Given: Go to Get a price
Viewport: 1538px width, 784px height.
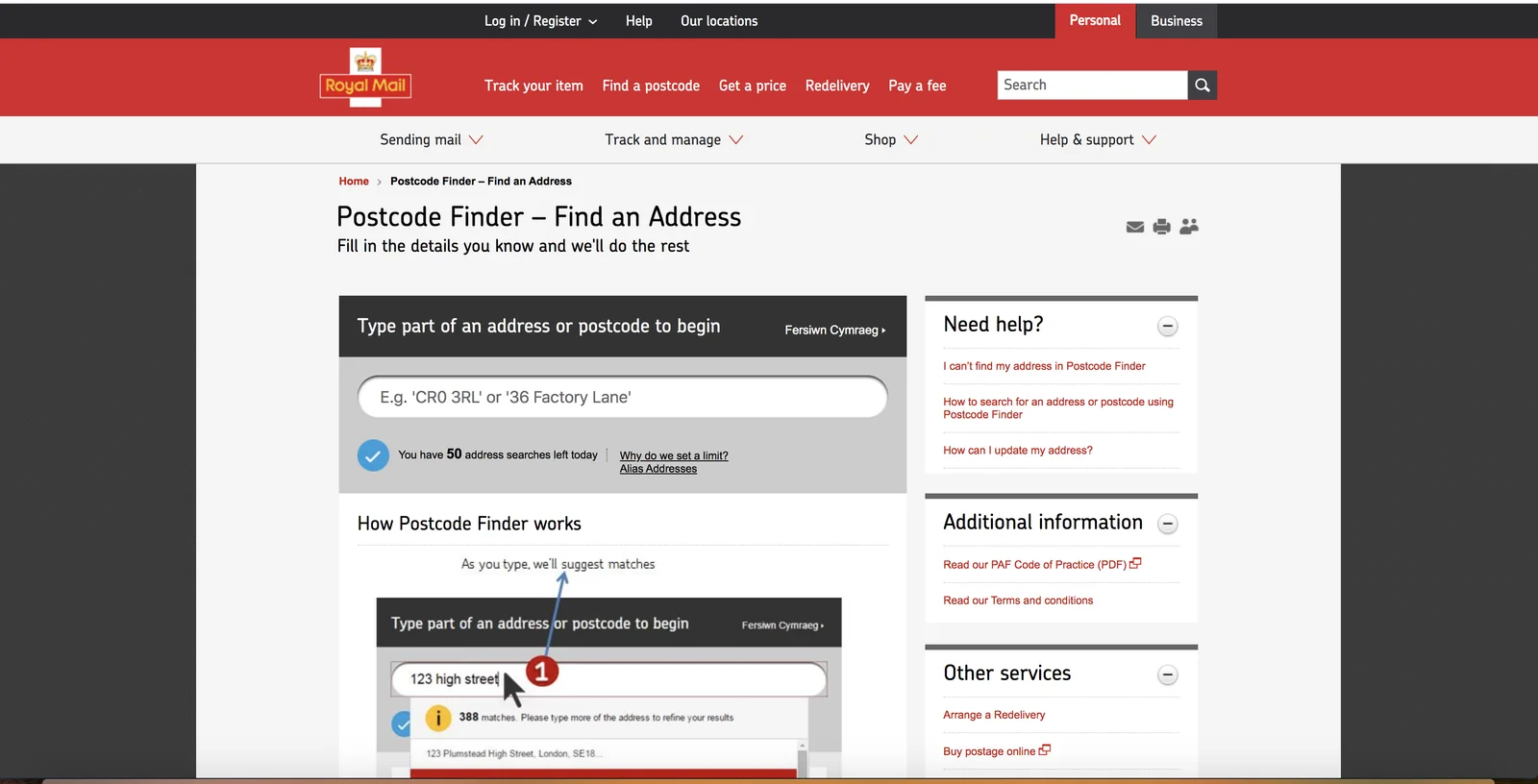Looking at the screenshot, I should pos(753,86).
